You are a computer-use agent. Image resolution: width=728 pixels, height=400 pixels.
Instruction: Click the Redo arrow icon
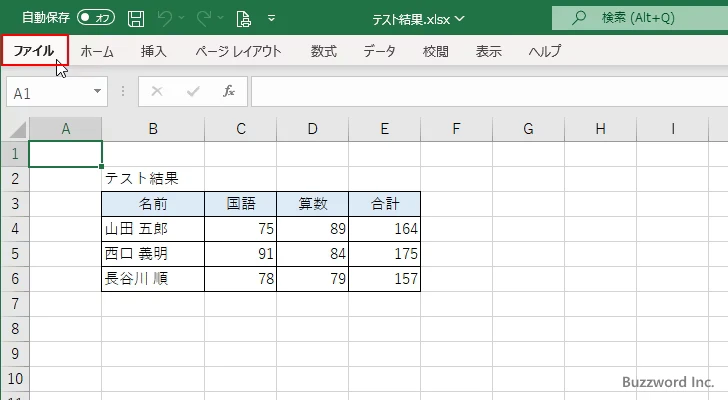click(203, 18)
